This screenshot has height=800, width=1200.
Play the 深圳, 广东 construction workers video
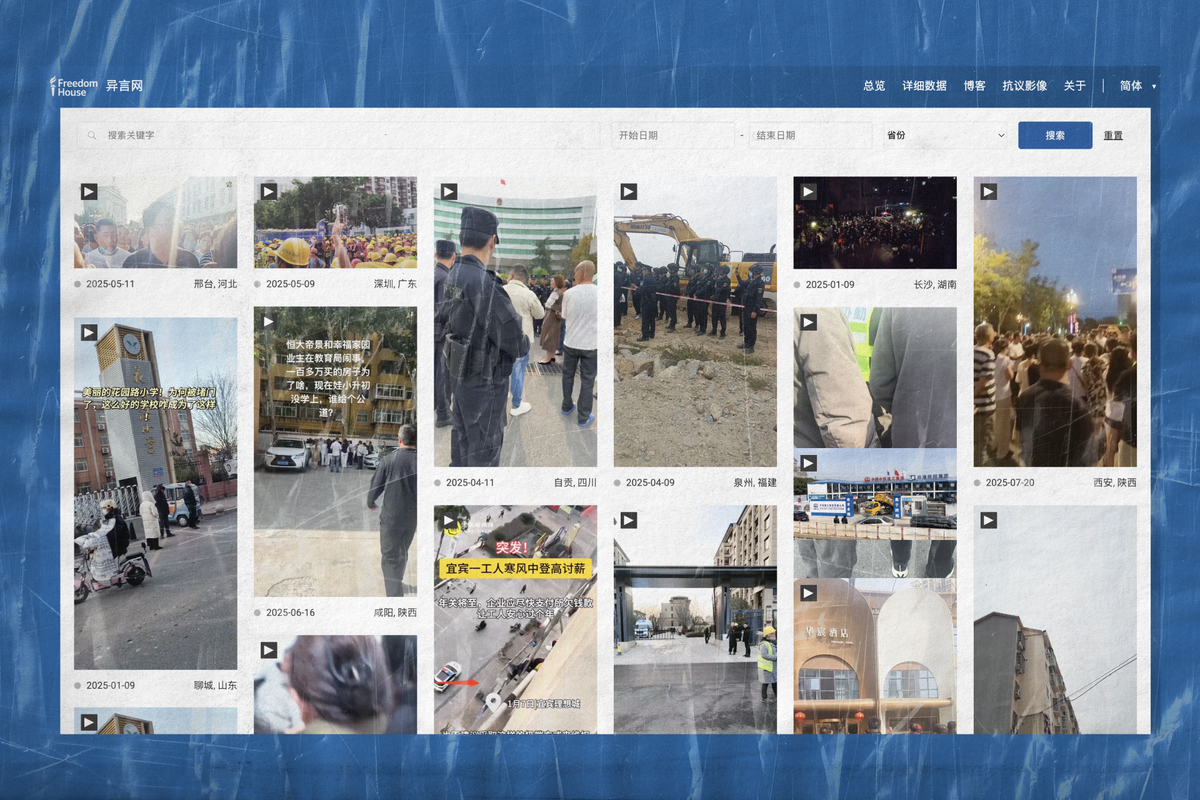[x=268, y=192]
